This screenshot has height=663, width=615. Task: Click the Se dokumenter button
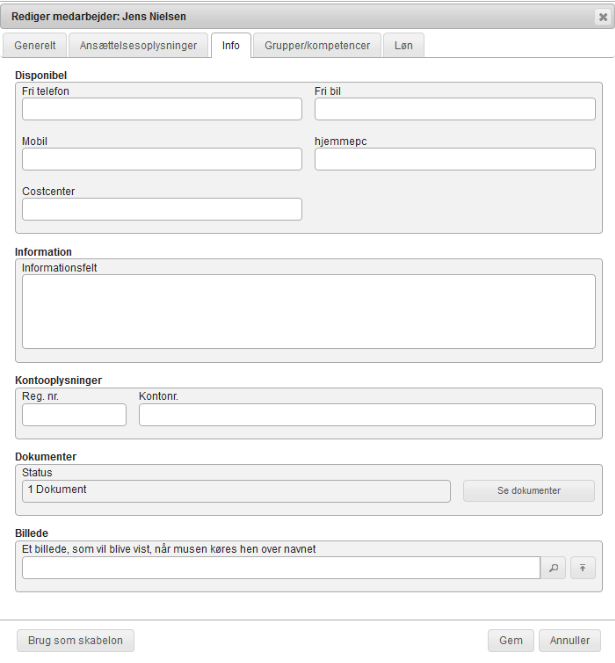529,491
